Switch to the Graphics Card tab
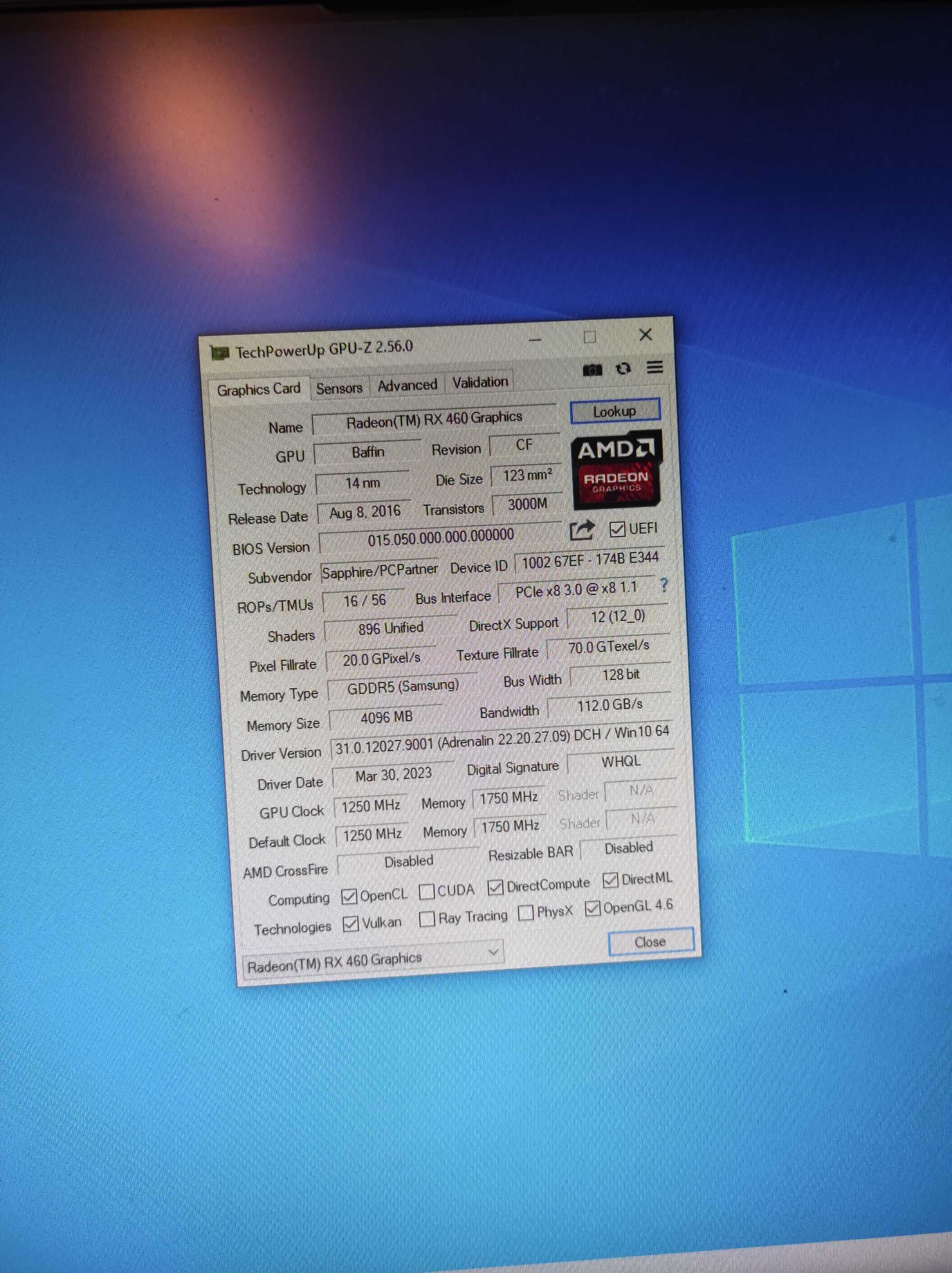The width and height of the screenshot is (952, 1273). pyautogui.click(x=259, y=390)
